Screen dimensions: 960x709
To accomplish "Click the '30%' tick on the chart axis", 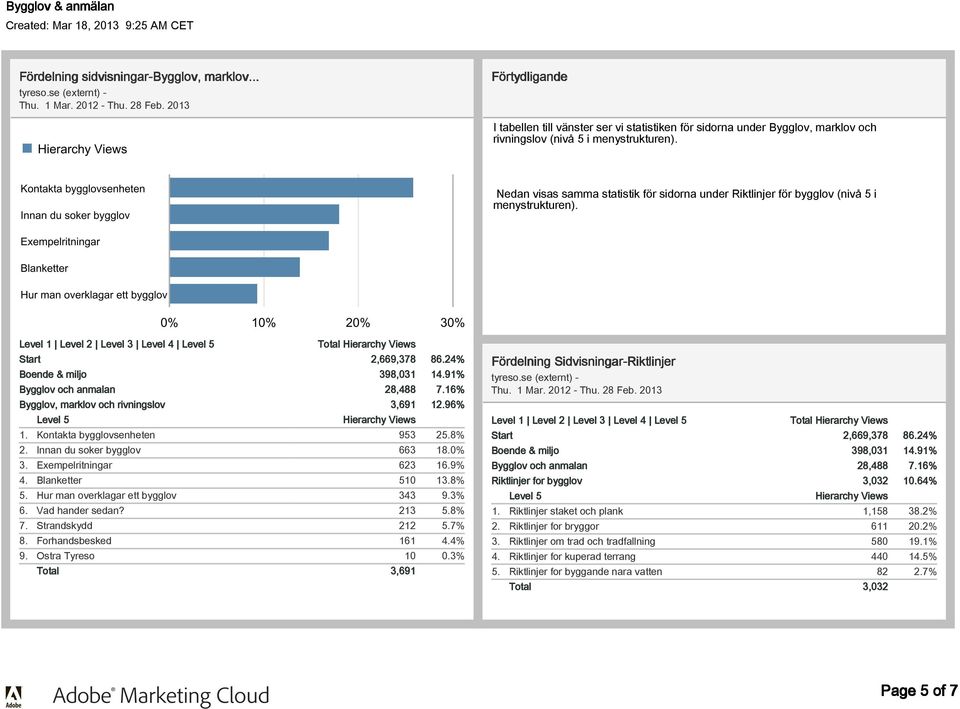I will point(452,323).
